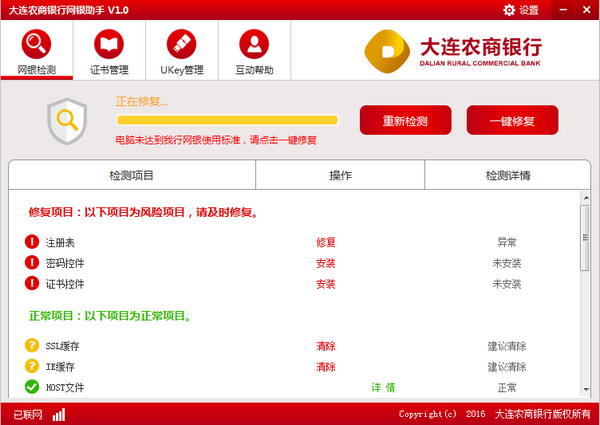Click the scroll down arrow of list
600x425 pixels.
pos(586,390)
